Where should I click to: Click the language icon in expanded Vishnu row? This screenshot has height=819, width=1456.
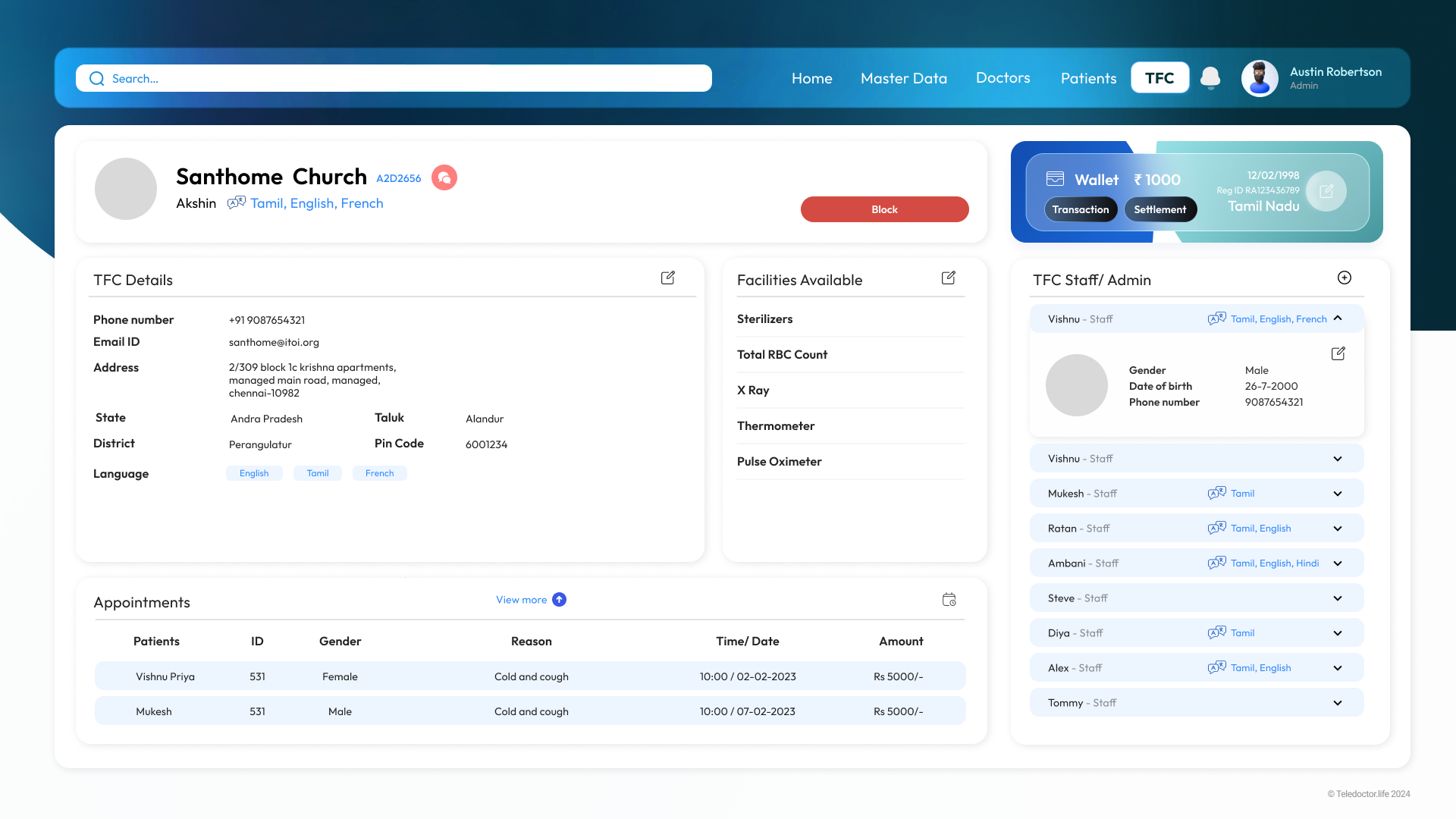pyautogui.click(x=1217, y=318)
